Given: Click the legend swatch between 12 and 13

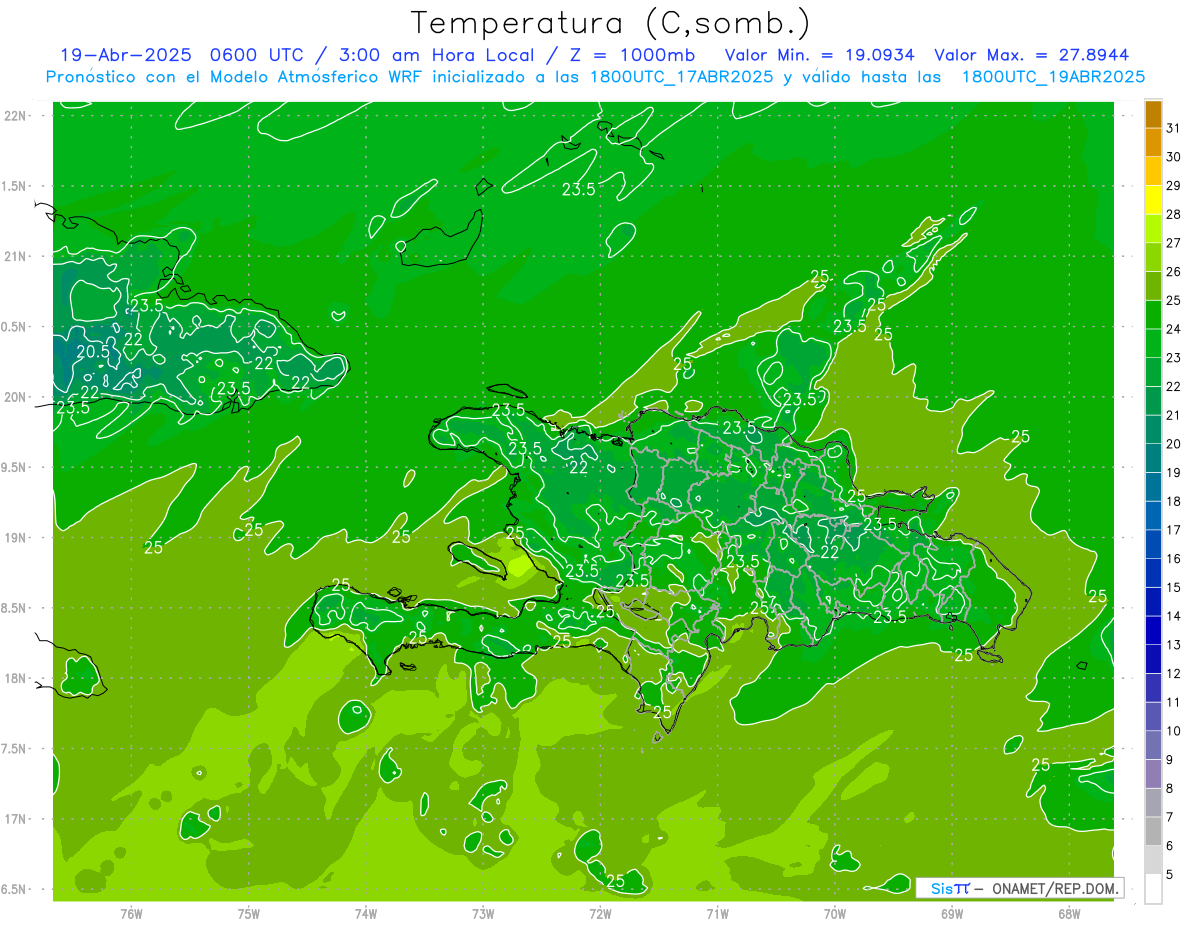Looking at the screenshot, I should coord(1153,659).
